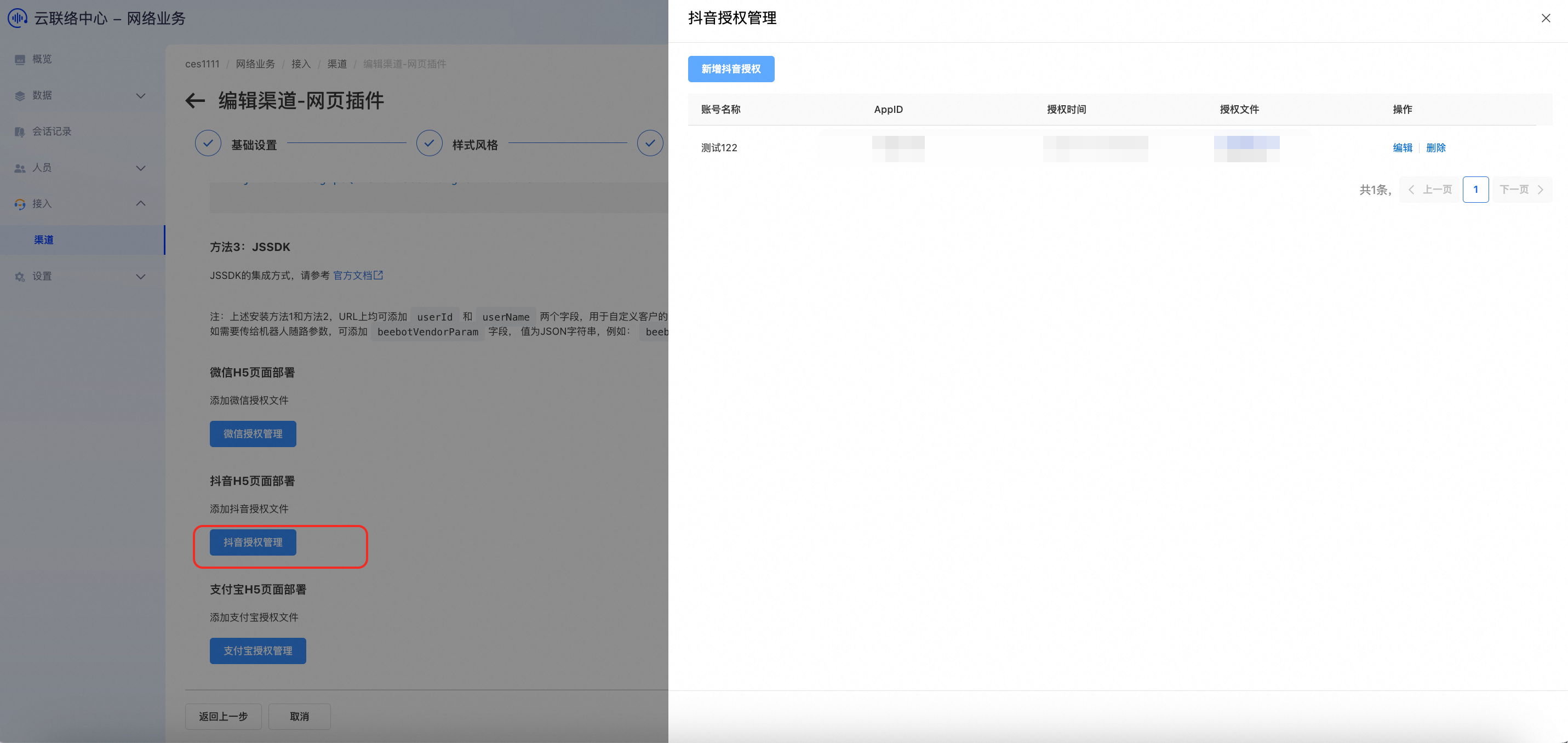1568x743 pixels.
Task: Go to the 上一页 previous page
Action: point(1429,190)
